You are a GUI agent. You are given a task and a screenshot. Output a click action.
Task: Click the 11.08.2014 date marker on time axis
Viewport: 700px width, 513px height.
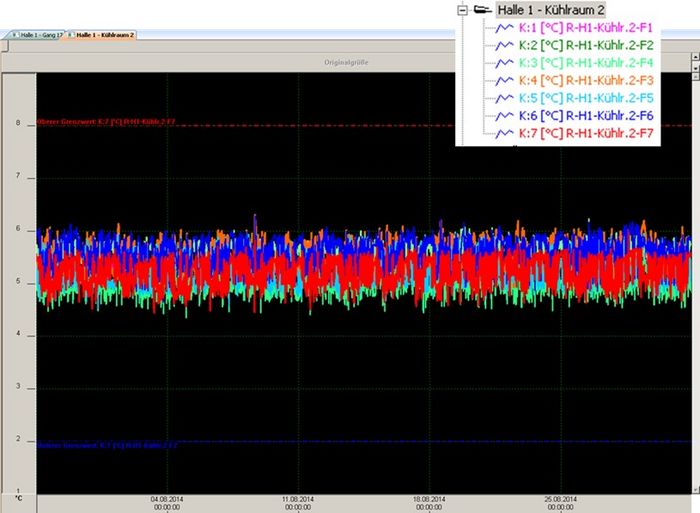(x=298, y=500)
